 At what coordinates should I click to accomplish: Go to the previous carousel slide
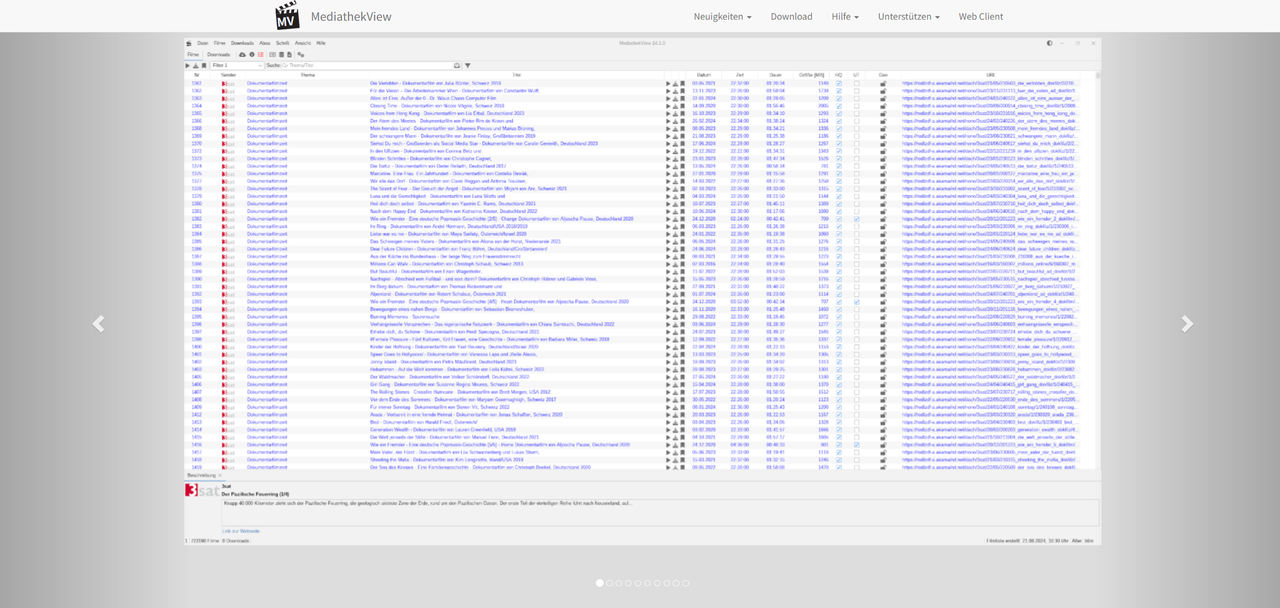[x=98, y=324]
